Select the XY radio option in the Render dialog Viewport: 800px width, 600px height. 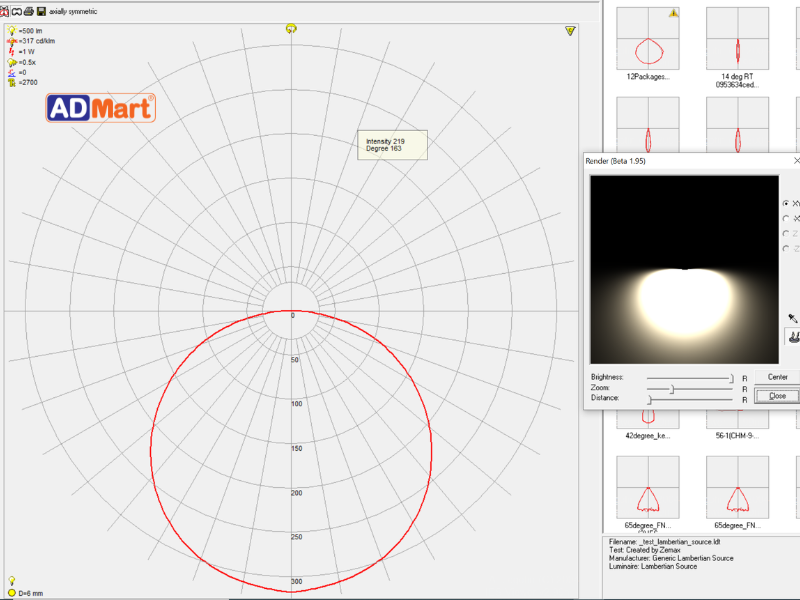tap(786, 203)
